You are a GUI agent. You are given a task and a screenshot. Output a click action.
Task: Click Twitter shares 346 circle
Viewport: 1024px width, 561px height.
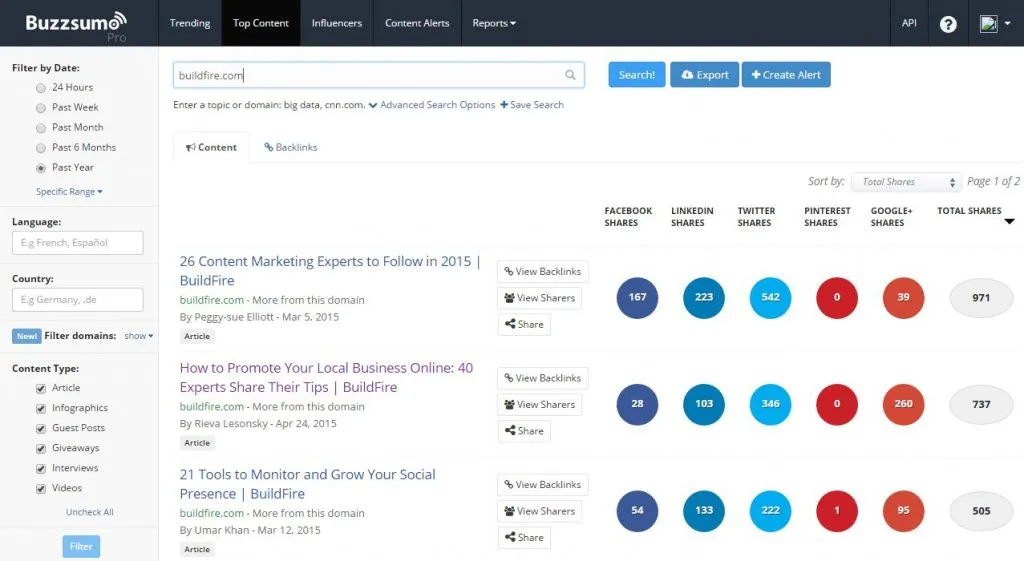[771, 404]
